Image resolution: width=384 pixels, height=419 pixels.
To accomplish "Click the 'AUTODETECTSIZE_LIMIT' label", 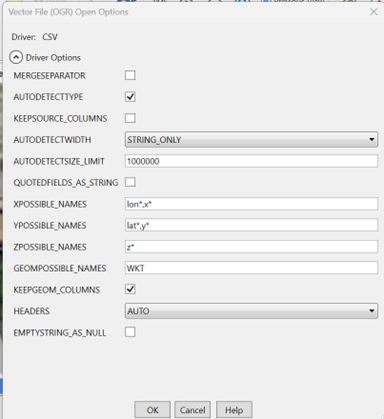I will pyautogui.click(x=59, y=161).
